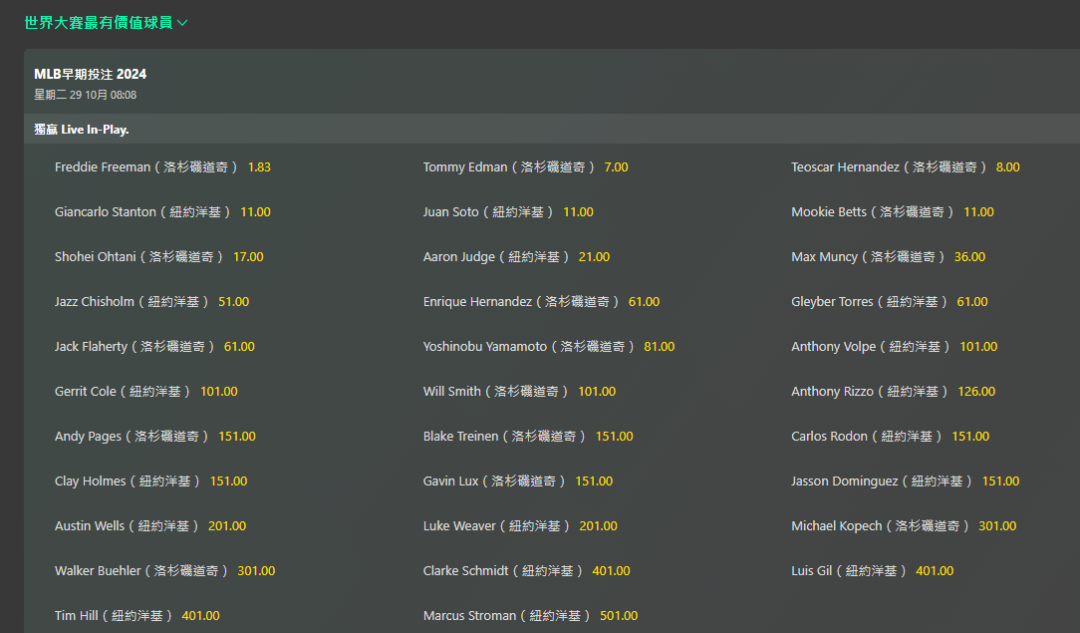Select Freddie Freeman at odds 1.83
Viewport: 1080px width, 633px height.
tap(163, 167)
